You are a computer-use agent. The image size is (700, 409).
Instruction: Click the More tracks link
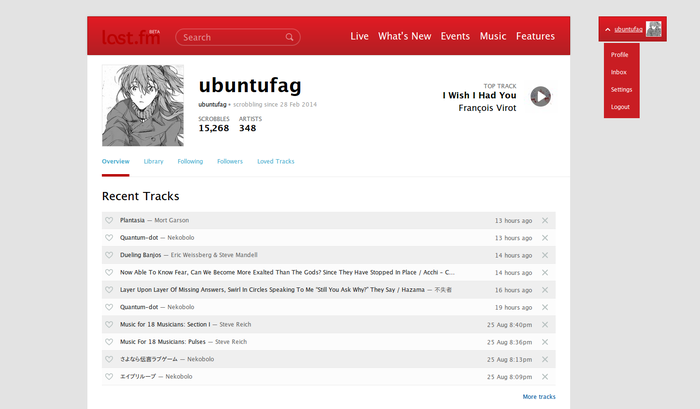tap(538, 397)
